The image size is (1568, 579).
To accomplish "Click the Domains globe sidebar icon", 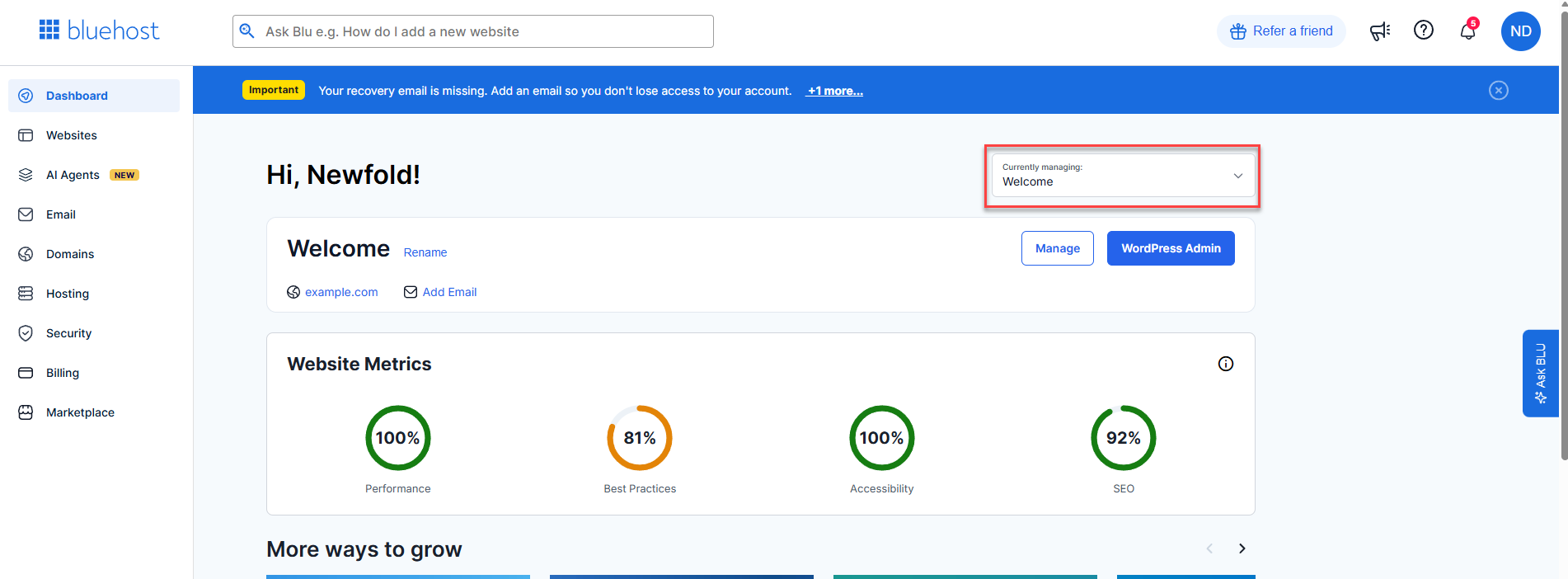I will pos(26,254).
